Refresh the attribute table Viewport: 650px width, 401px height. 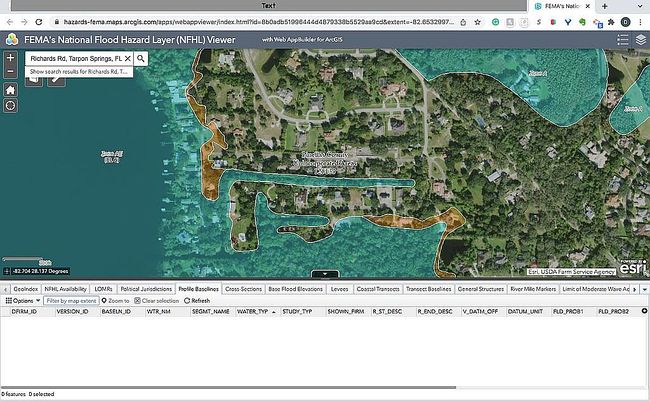197,301
